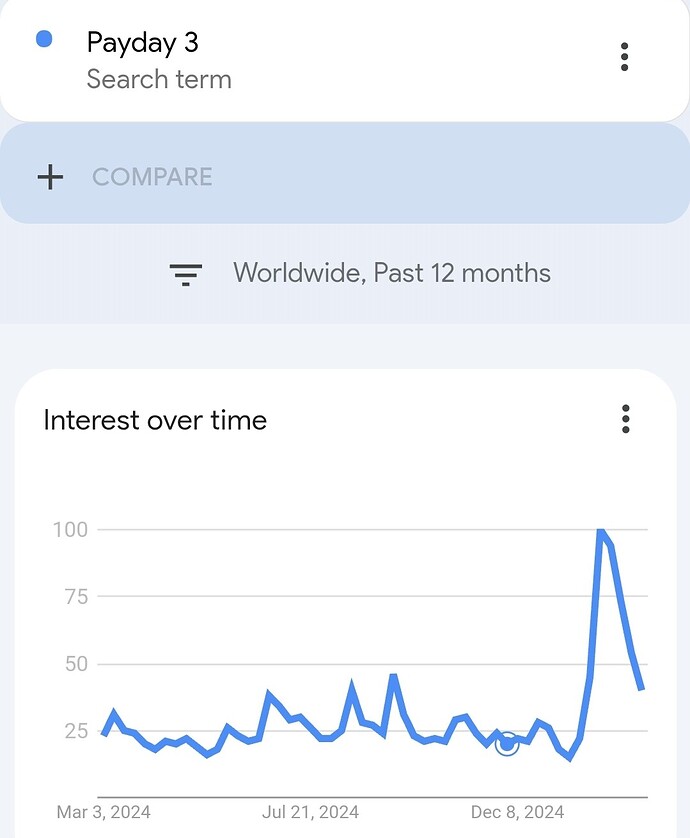The image size is (690, 838).
Task: Open Payday 3 search term options menu
Action: coord(624,57)
